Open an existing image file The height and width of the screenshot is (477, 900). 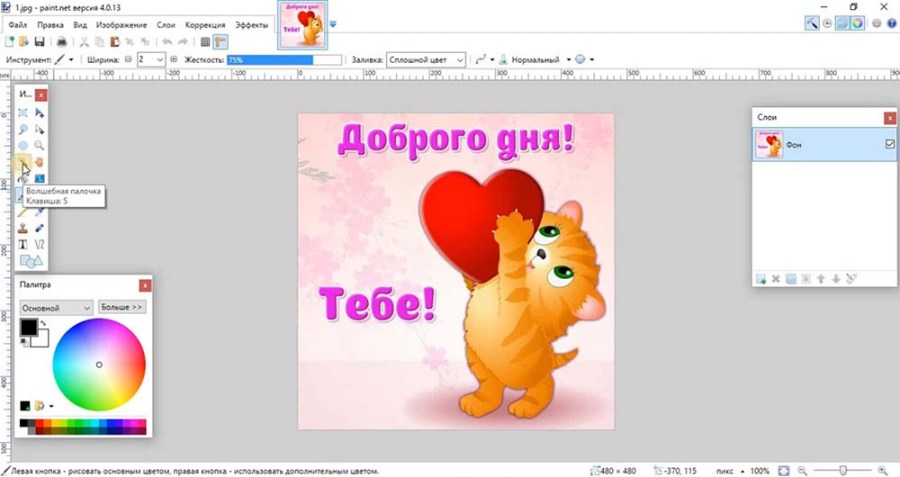coord(24,42)
